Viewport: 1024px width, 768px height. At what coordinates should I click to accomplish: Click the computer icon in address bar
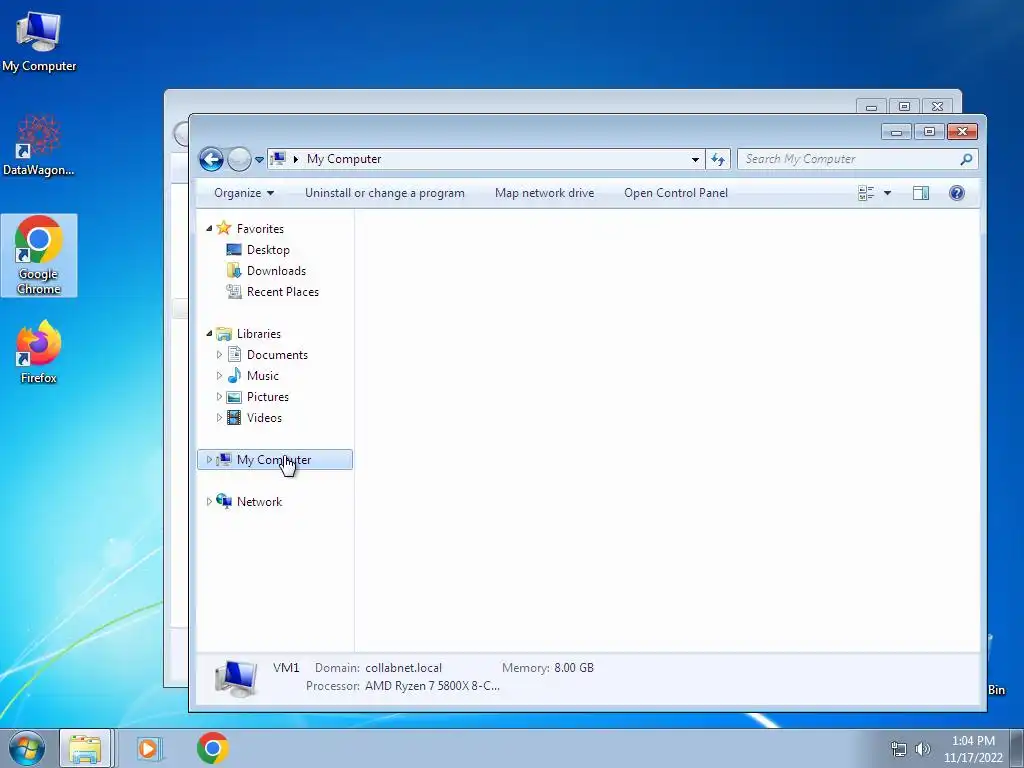pos(278,159)
